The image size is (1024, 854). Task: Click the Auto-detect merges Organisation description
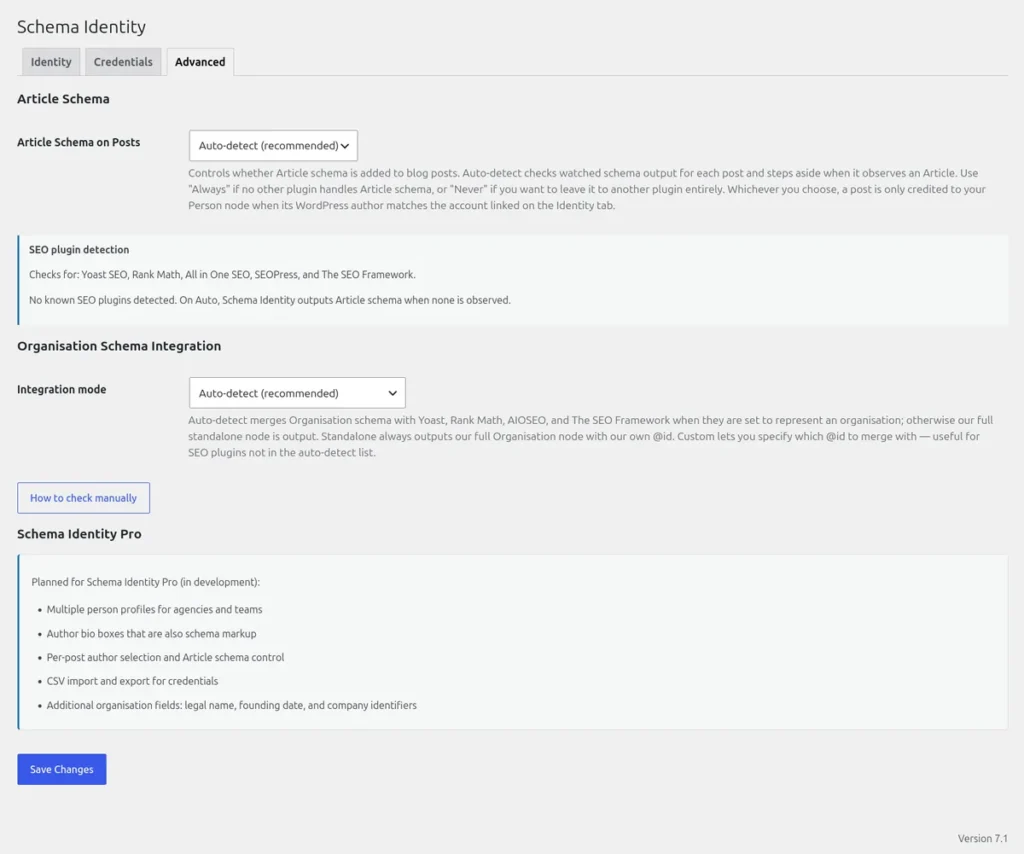(x=590, y=436)
